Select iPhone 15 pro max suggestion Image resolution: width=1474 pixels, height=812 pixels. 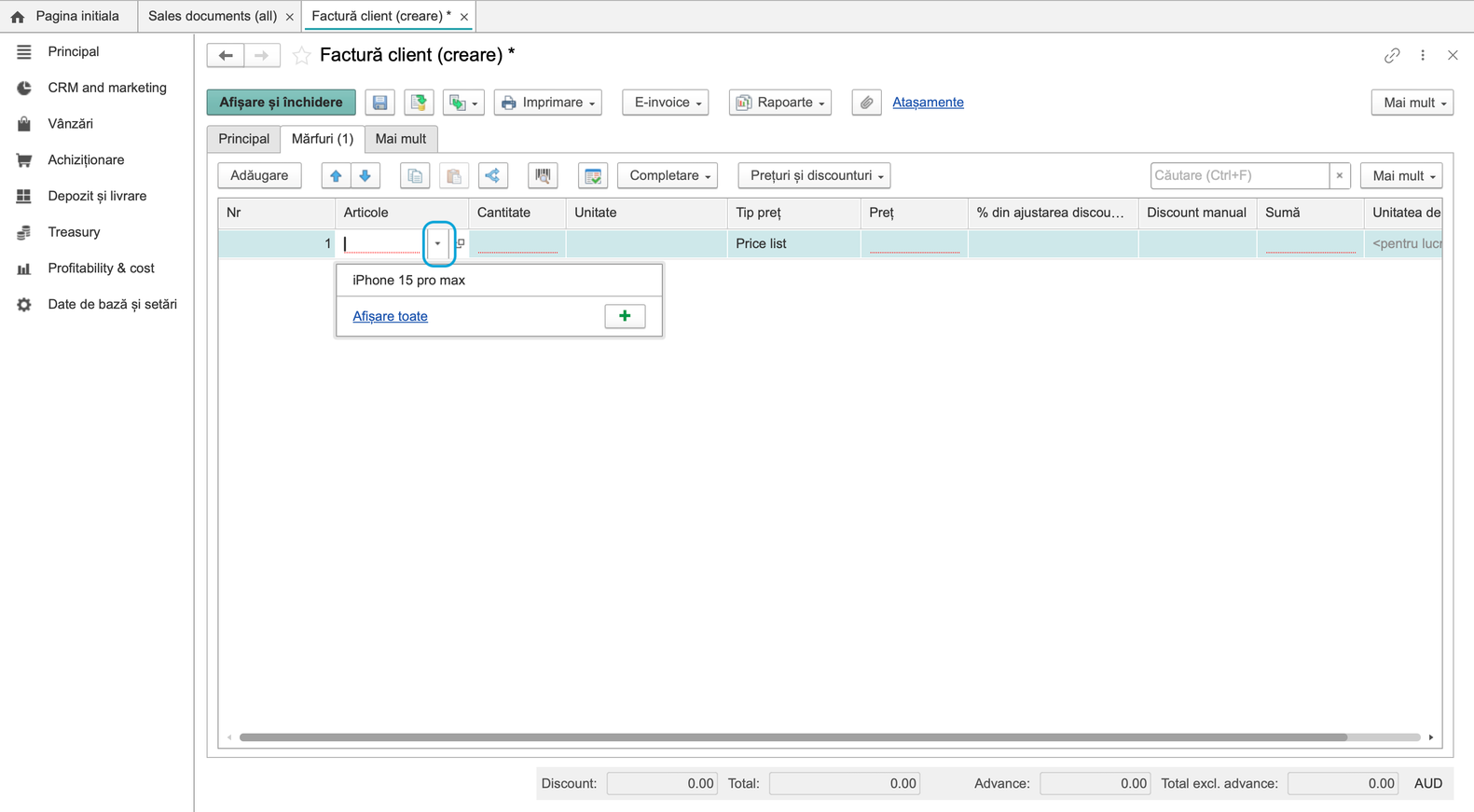[500, 281]
